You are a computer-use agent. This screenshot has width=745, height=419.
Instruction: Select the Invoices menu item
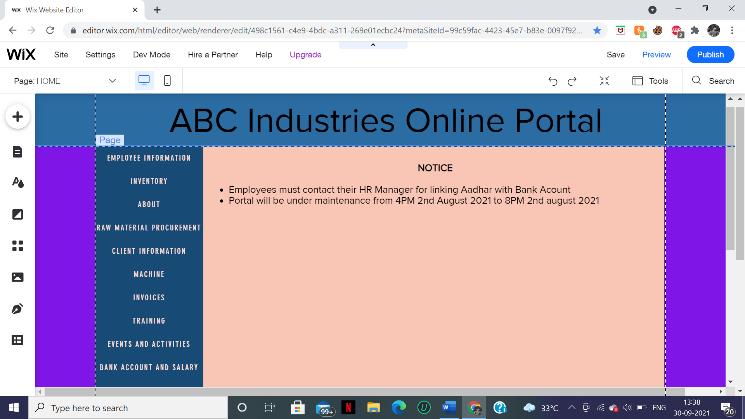149,297
